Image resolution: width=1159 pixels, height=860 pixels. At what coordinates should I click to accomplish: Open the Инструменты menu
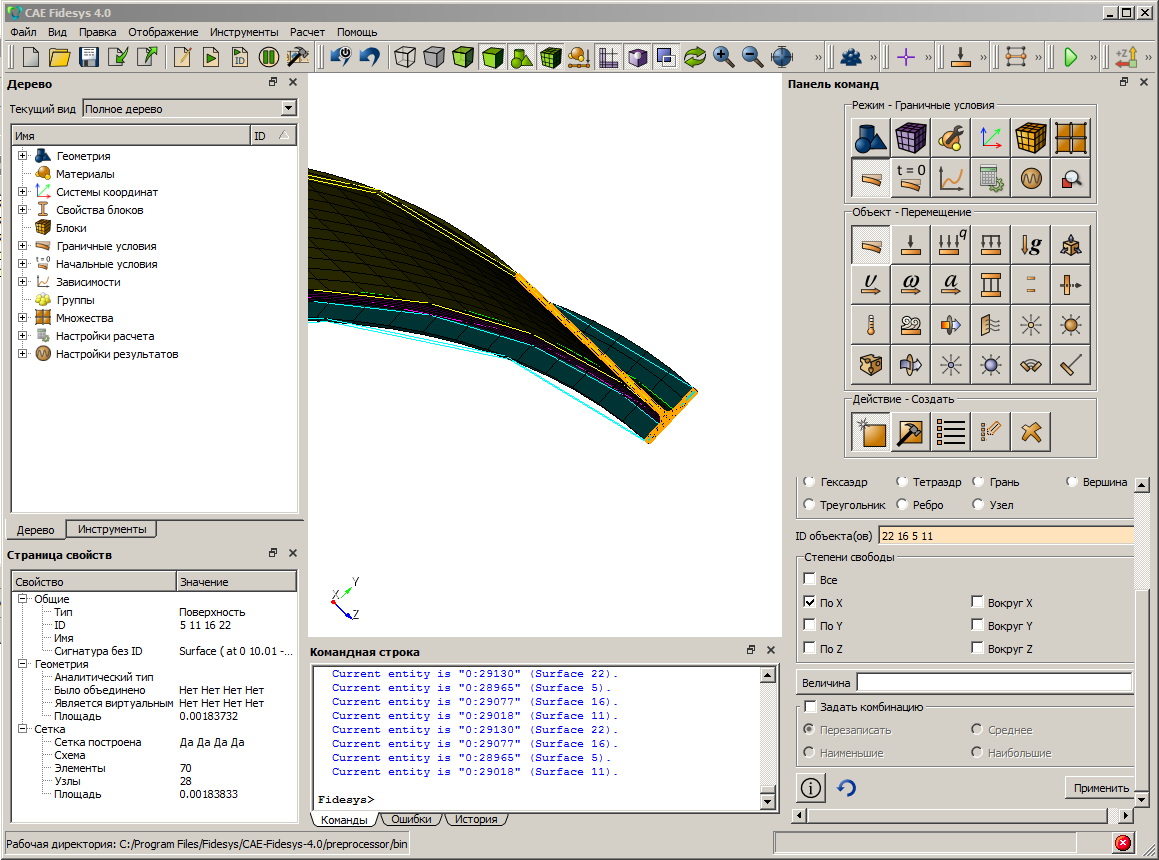244,32
